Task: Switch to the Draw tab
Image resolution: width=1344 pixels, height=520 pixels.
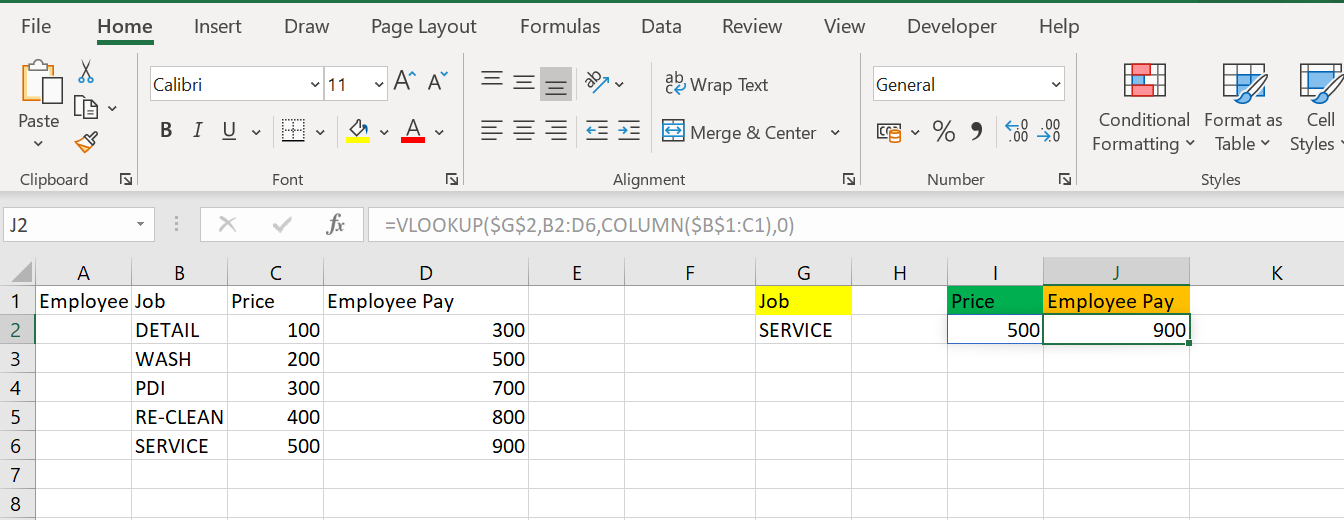Action: [x=306, y=27]
